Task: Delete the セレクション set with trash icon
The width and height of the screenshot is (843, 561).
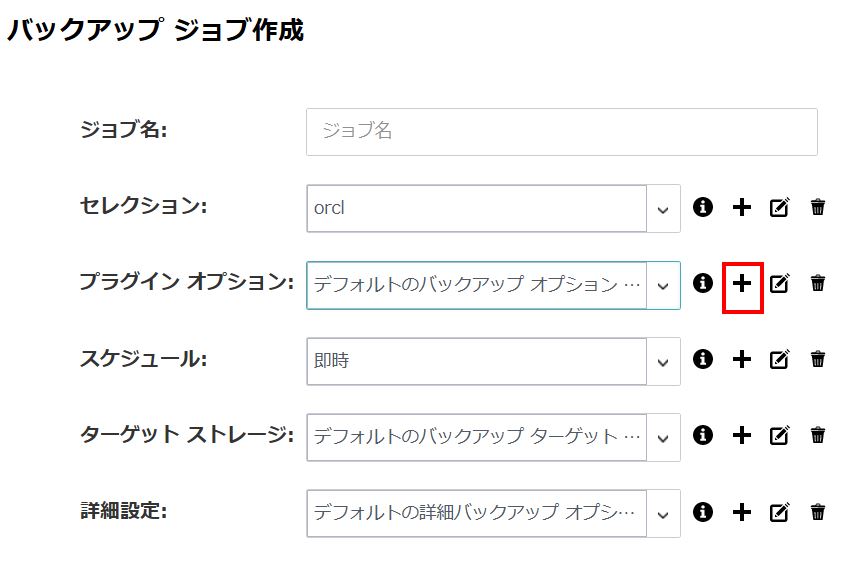Action: [818, 207]
